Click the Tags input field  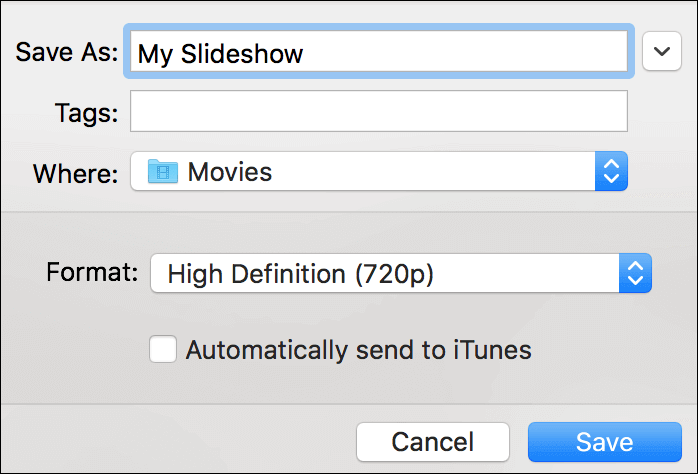[x=378, y=112]
